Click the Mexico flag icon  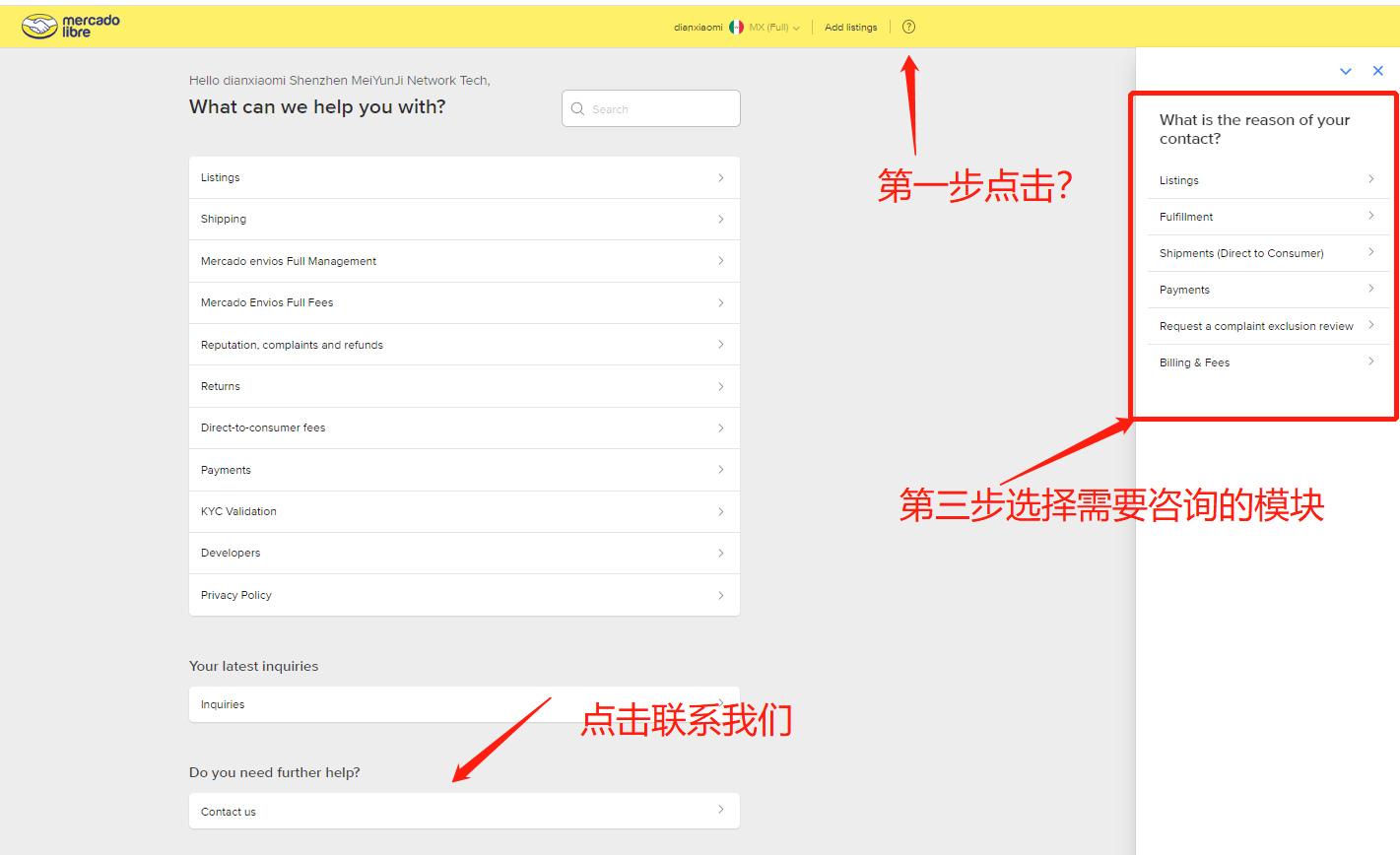[736, 28]
